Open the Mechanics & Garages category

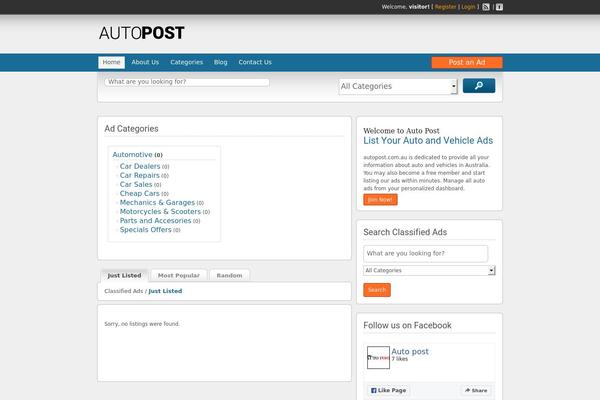coord(157,202)
